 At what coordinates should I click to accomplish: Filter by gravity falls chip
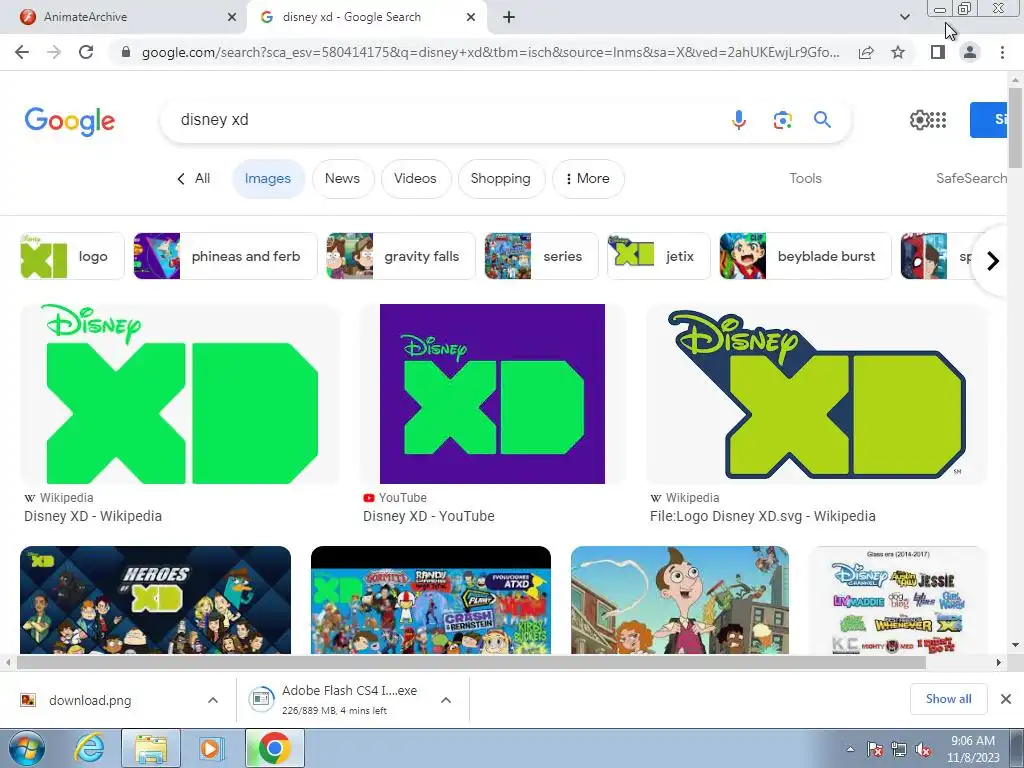(401, 256)
